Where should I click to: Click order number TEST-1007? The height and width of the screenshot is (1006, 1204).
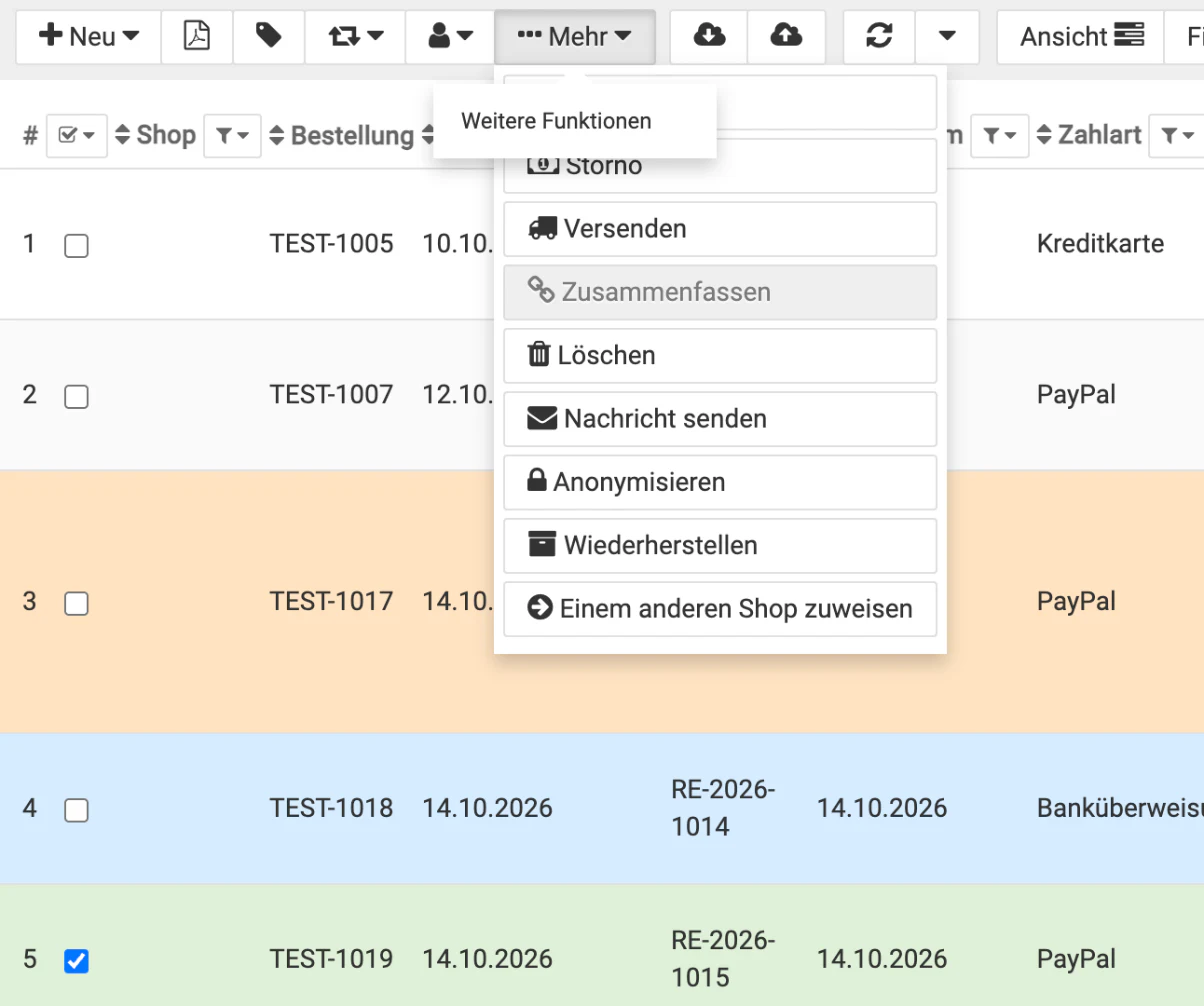click(x=331, y=395)
